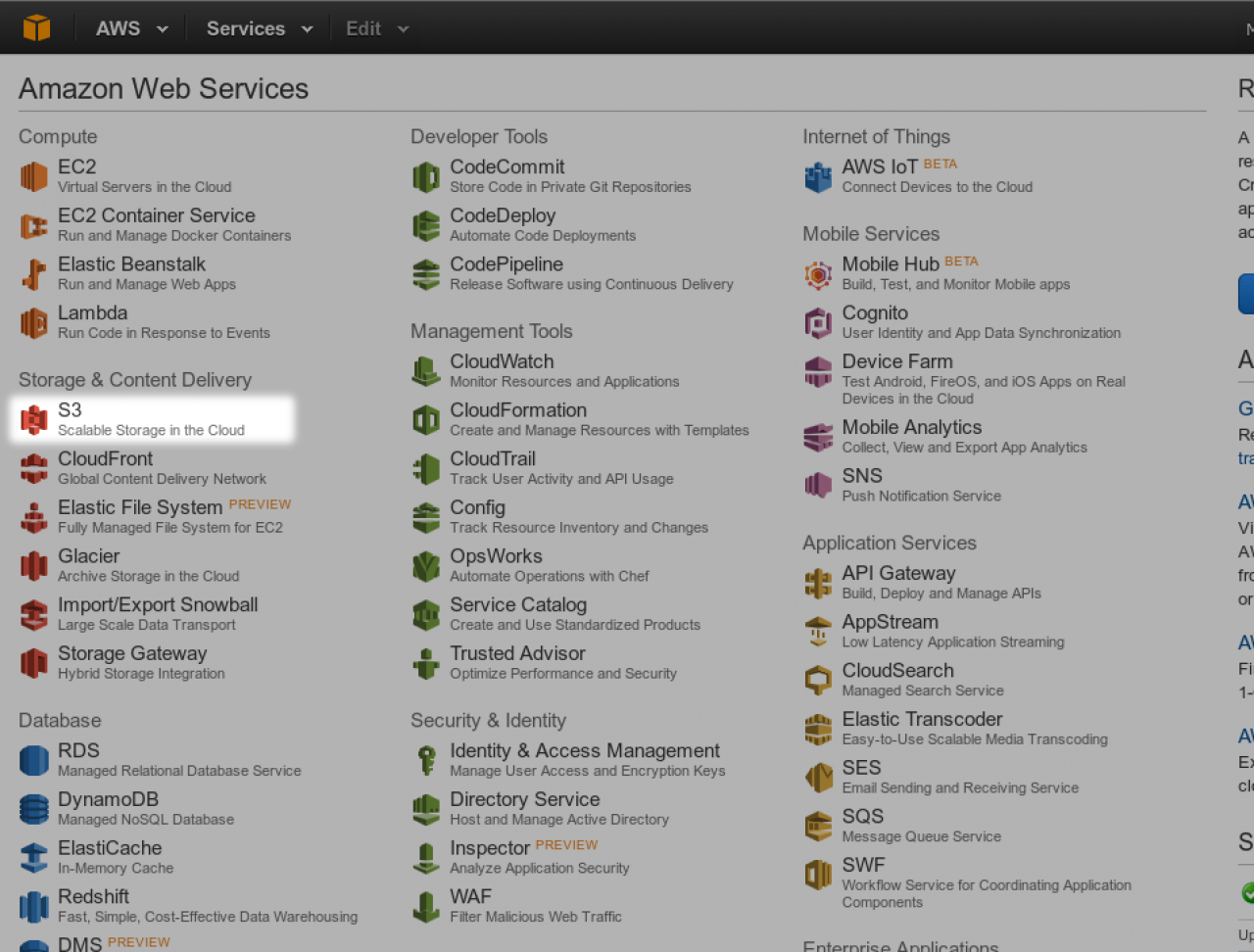Screen dimensions: 1254x952
Task: Click the DynamoDB database icon
Action: (x=34, y=809)
